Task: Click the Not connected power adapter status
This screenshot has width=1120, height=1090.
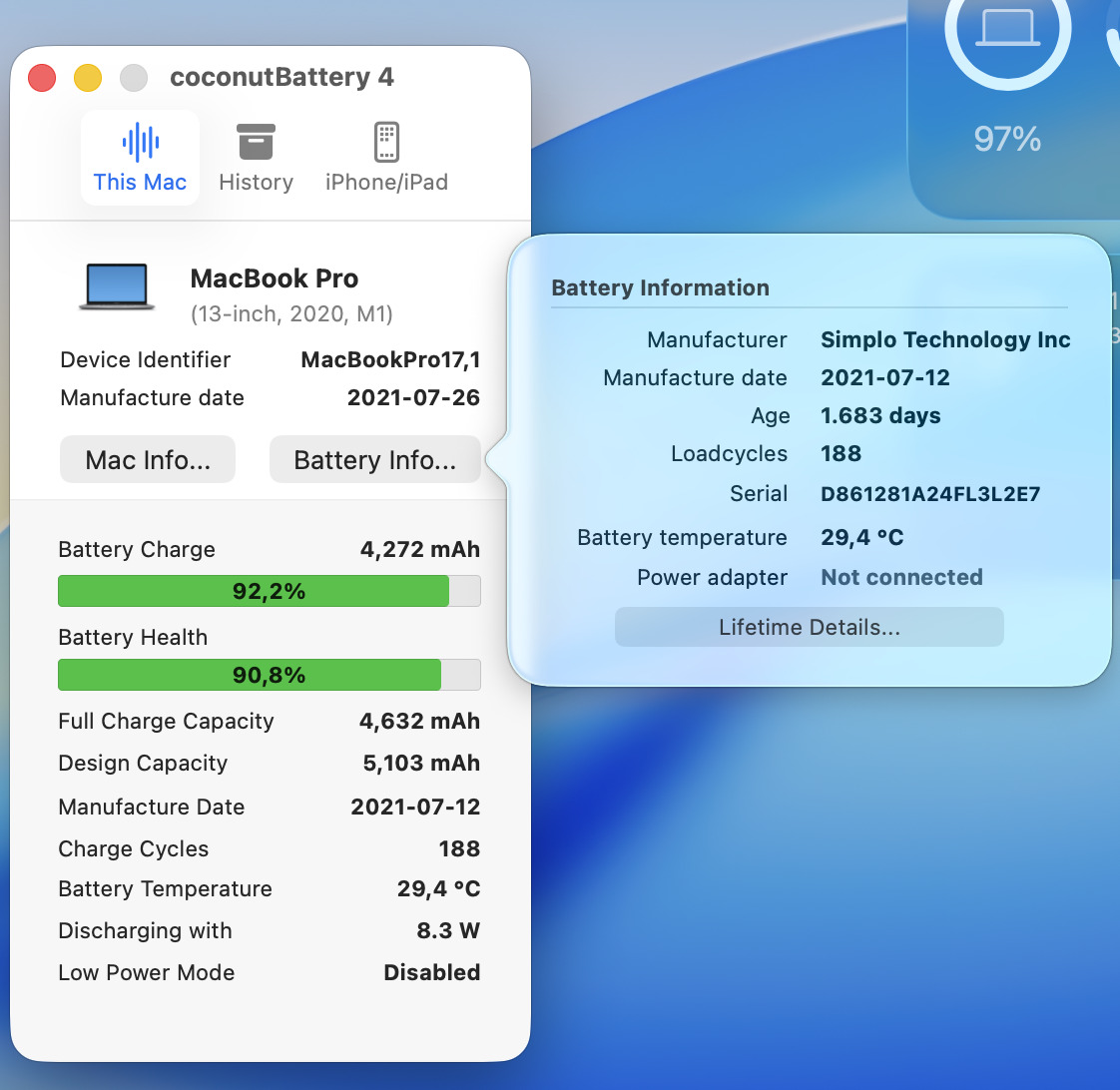Action: pos(902,577)
